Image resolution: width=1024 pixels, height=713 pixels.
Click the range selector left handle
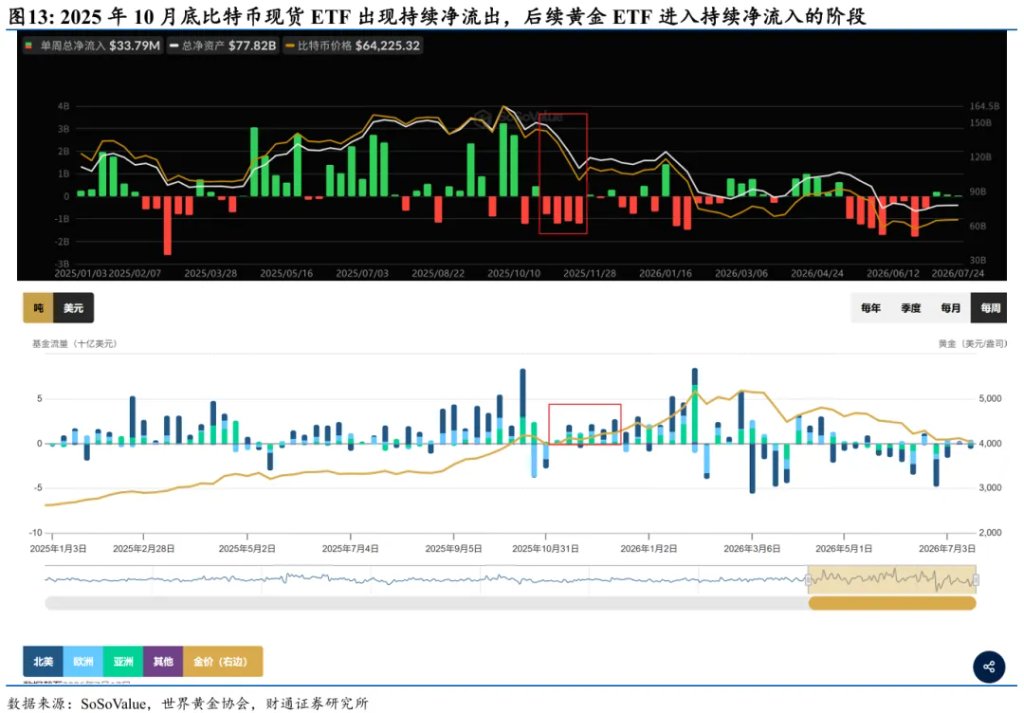[808, 580]
